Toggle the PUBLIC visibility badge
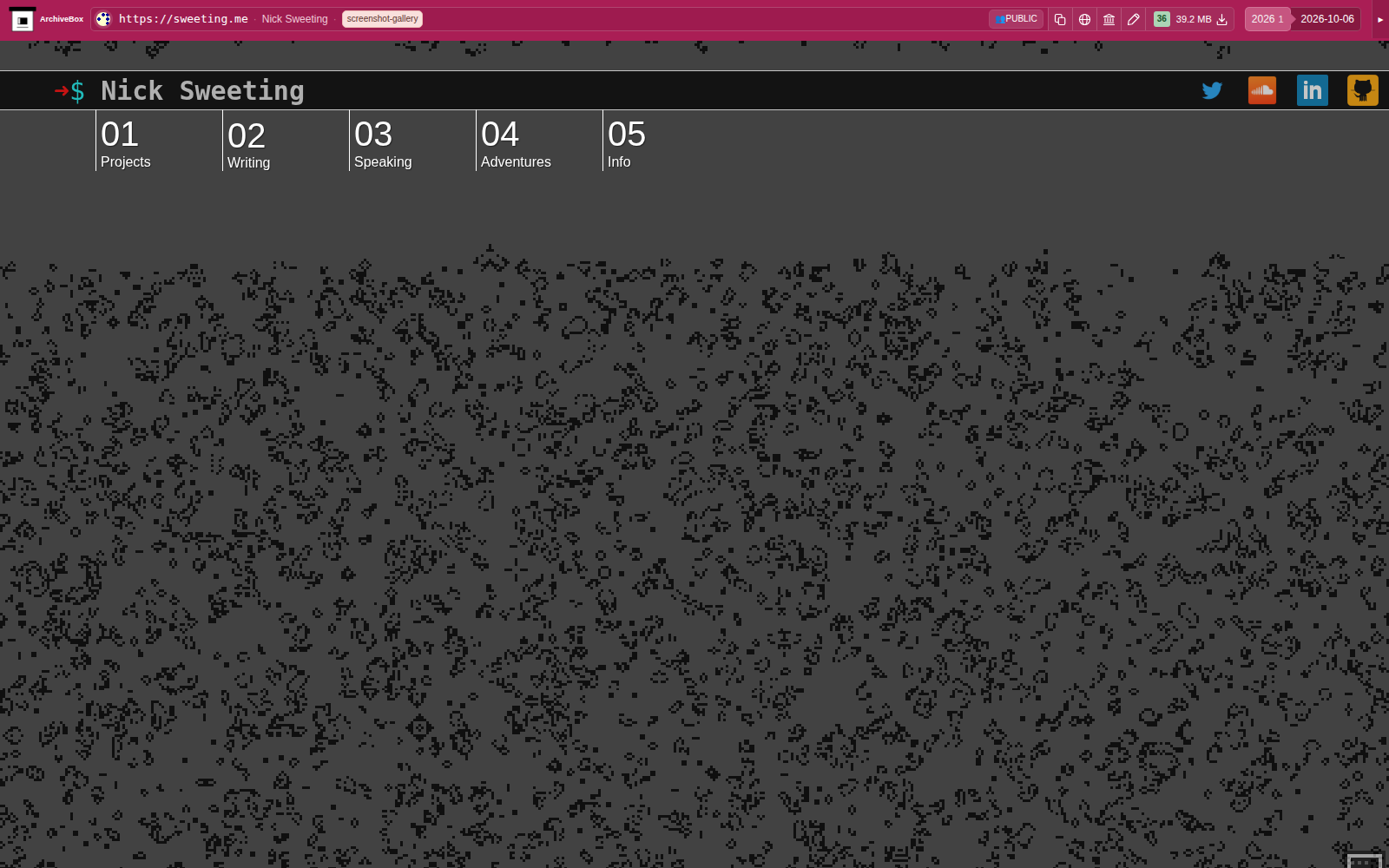1389x868 pixels. 1016,19
